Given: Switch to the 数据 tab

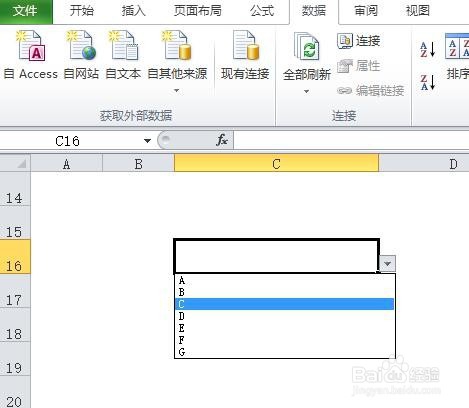Looking at the screenshot, I should [x=314, y=11].
